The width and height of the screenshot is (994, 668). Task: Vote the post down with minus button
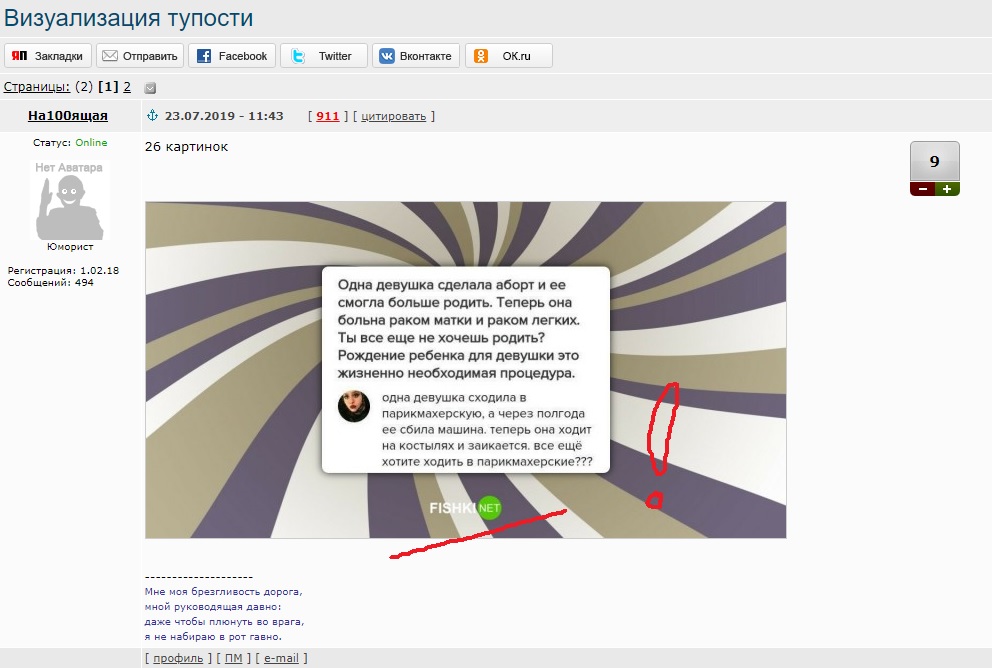(x=922, y=189)
